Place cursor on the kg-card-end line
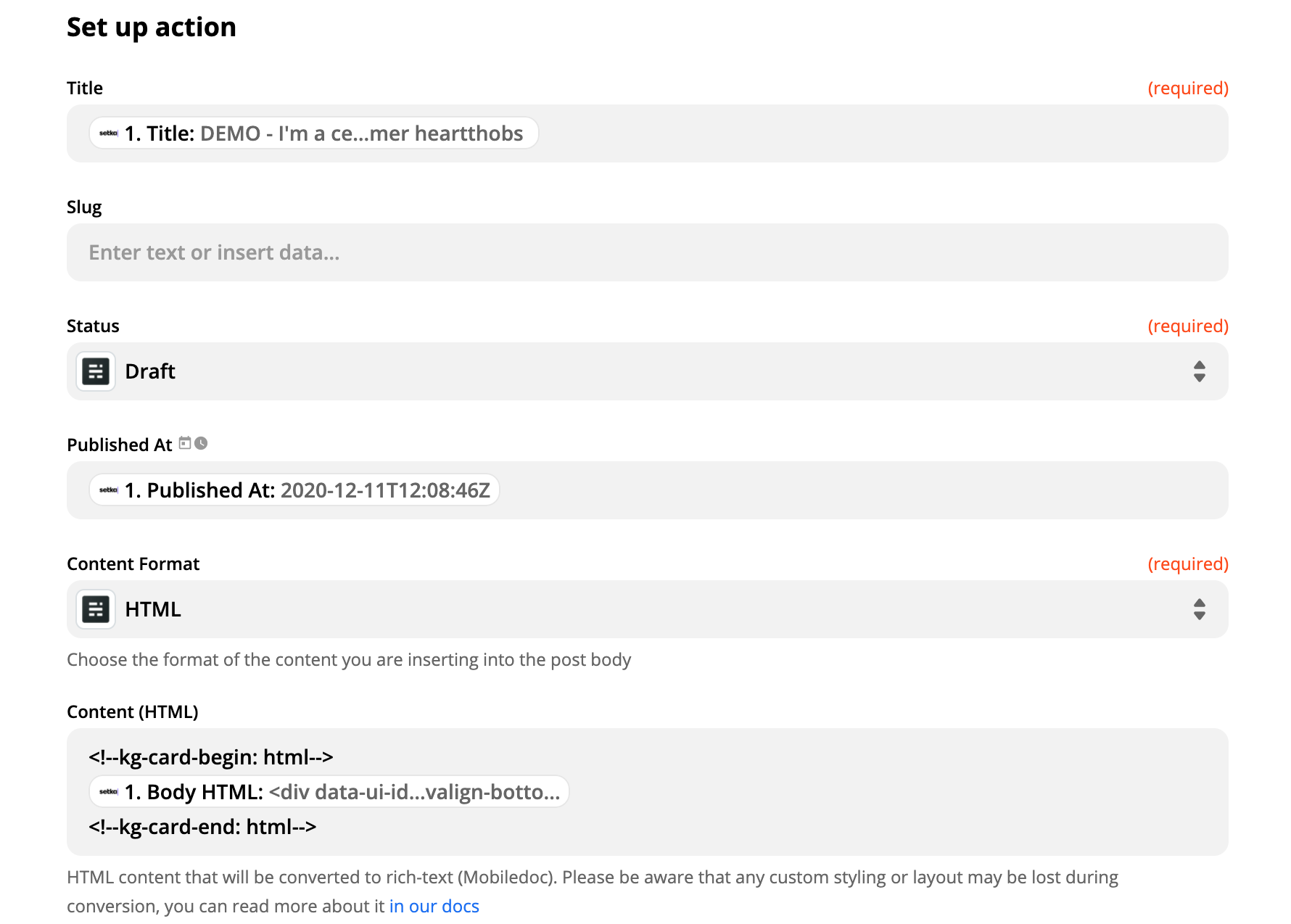This screenshot has width=1291, height=924. coord(202,827)
